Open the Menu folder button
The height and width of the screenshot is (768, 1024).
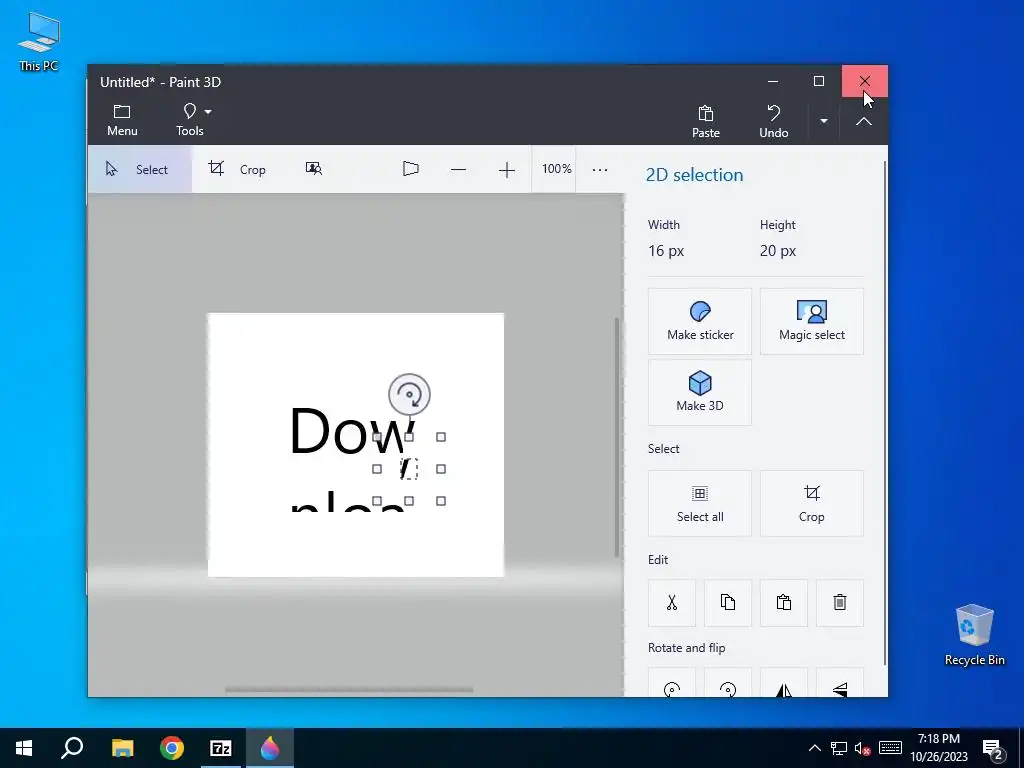122,120
